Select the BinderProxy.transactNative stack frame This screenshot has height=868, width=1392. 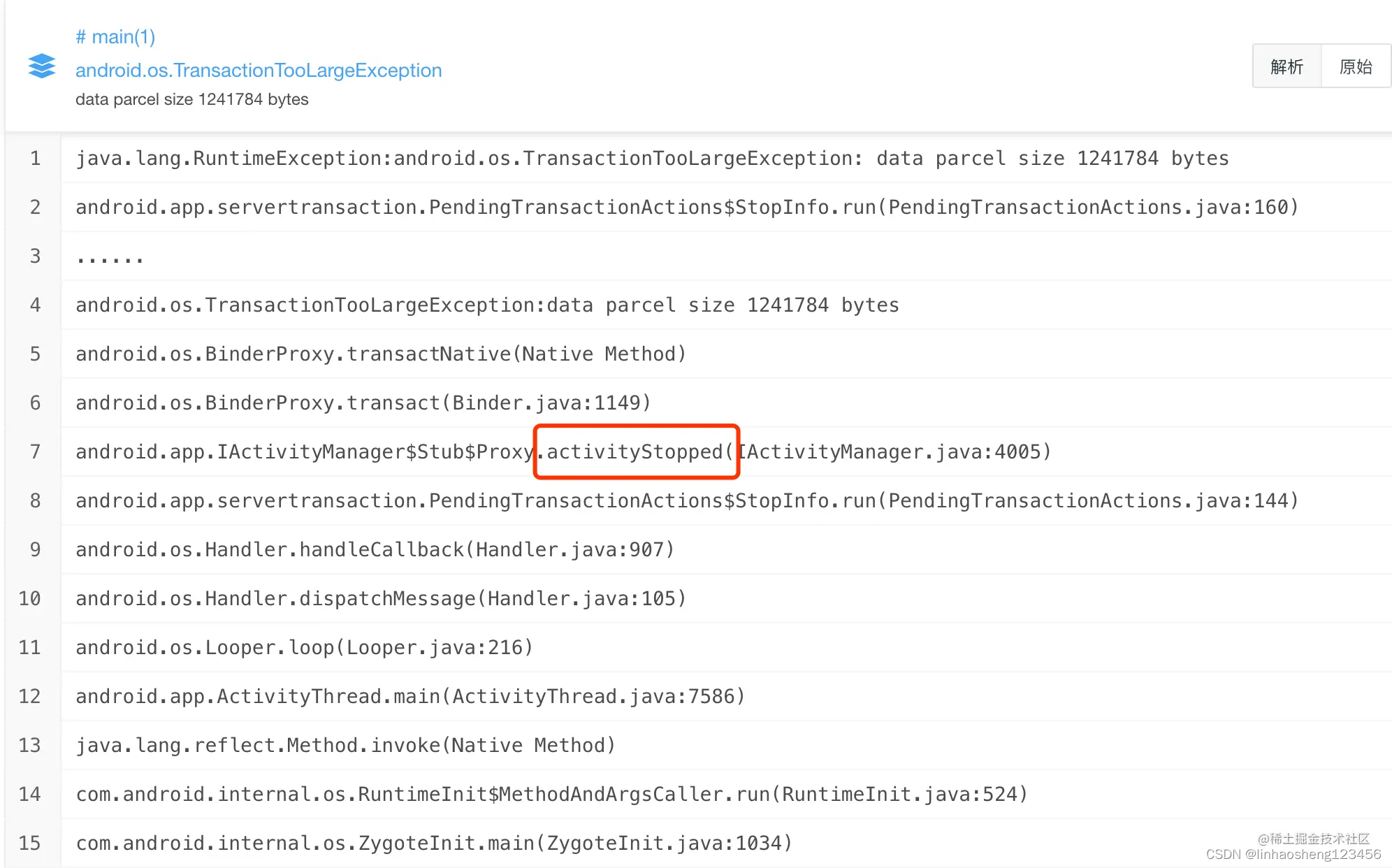pyautogui.click(x=381, y=354)
